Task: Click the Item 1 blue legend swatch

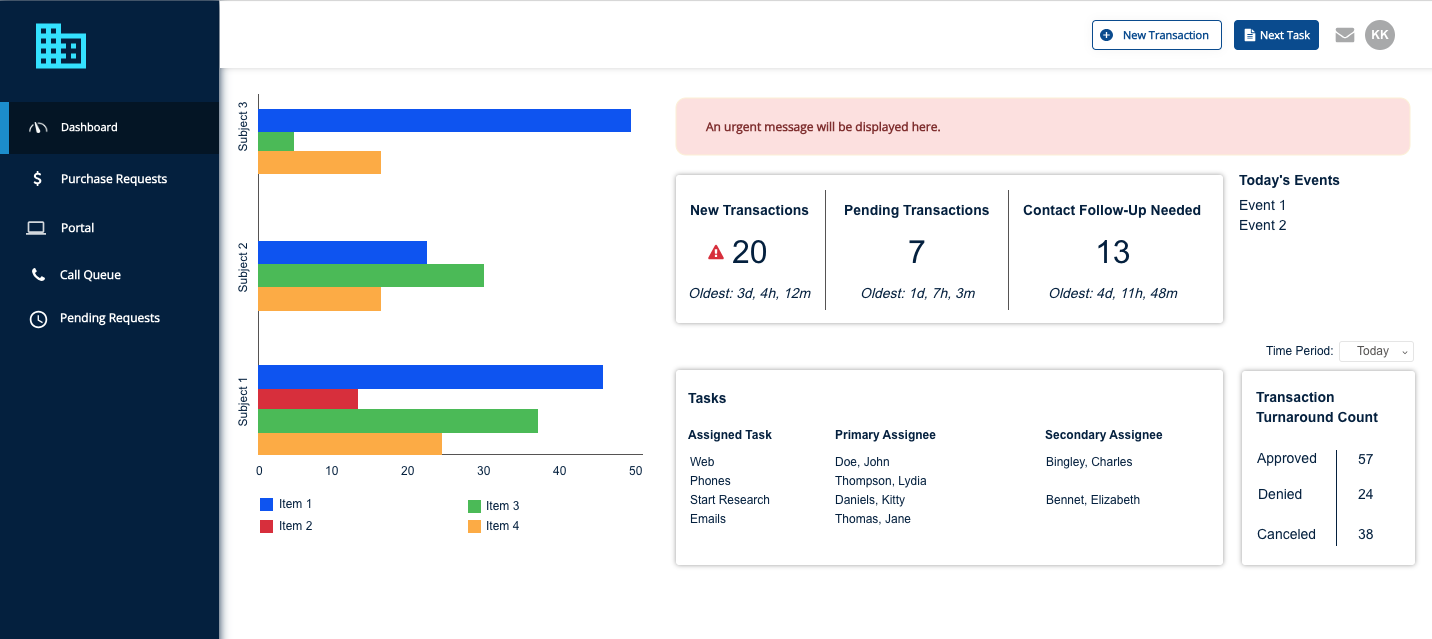Action: click(x=266, y=505)
